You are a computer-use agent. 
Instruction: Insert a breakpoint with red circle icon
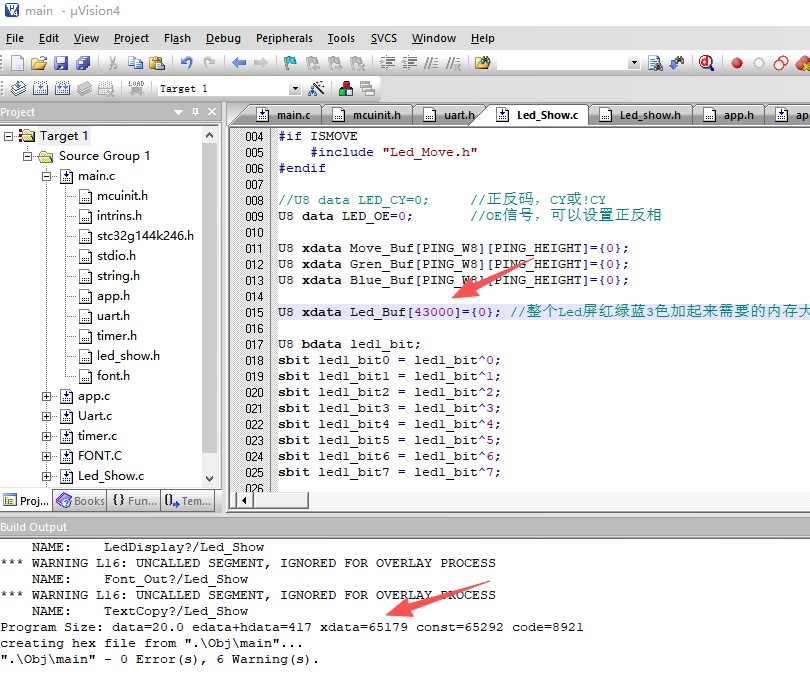[x=737, y=63]
